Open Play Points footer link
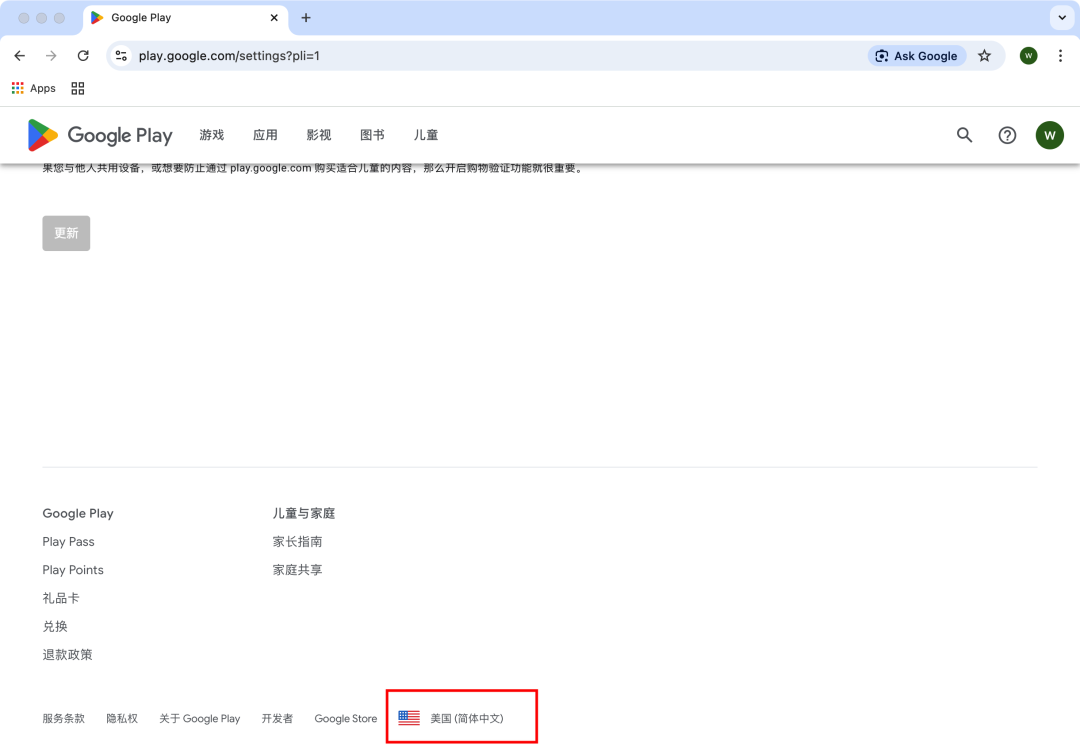This screenshot has width=1080, height=754. (x=73, y=570)
